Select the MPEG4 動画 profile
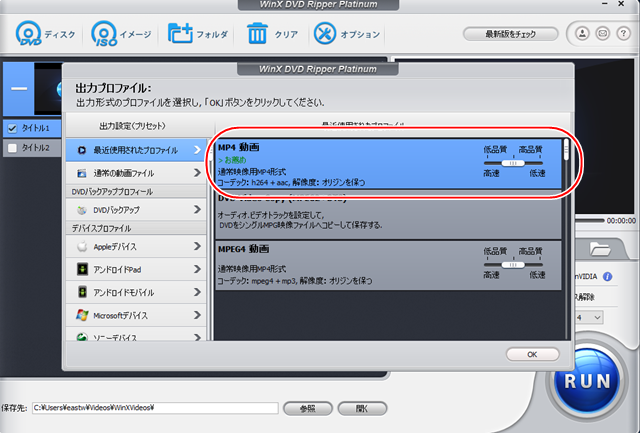 (x=388, y=265)
